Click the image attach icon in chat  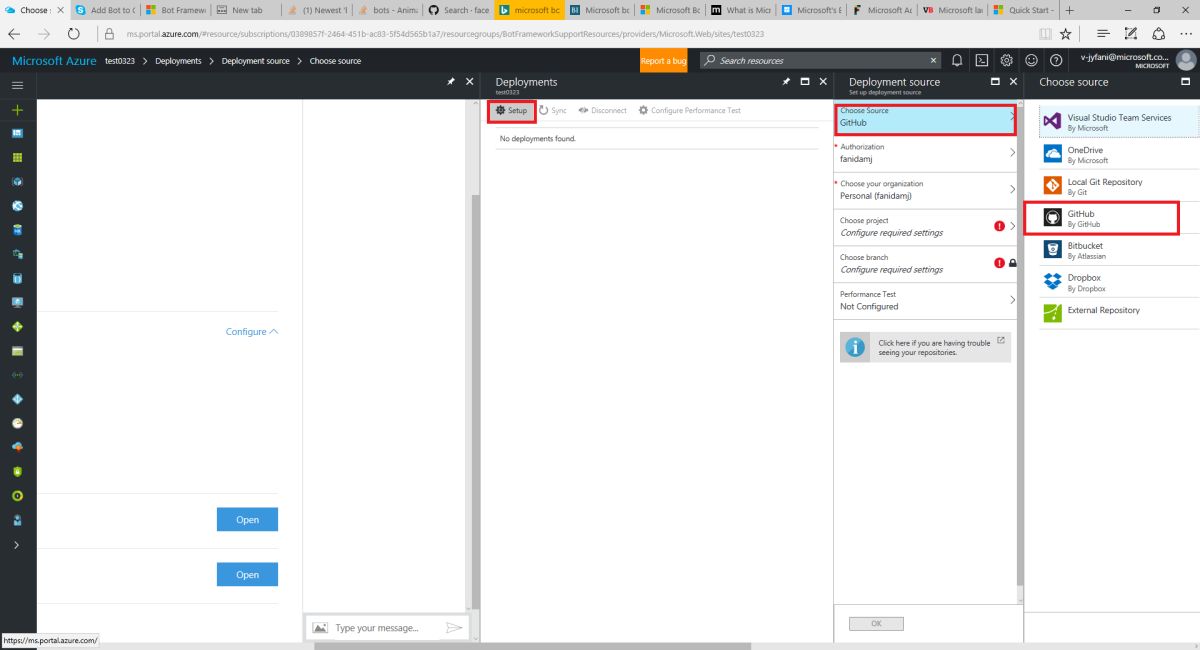(x=320, y=628)
